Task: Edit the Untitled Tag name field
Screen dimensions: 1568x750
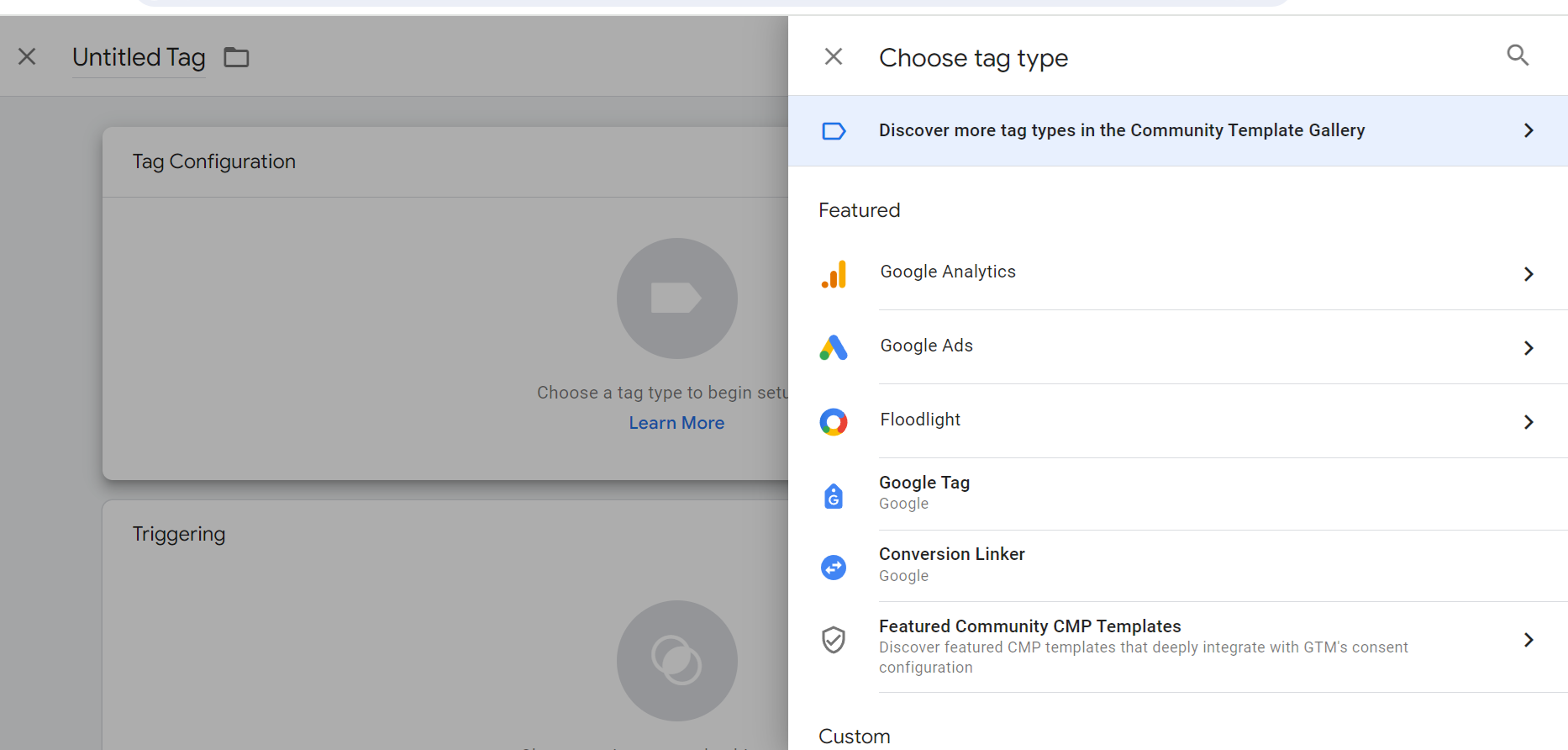Action: (x=139, y=57)
